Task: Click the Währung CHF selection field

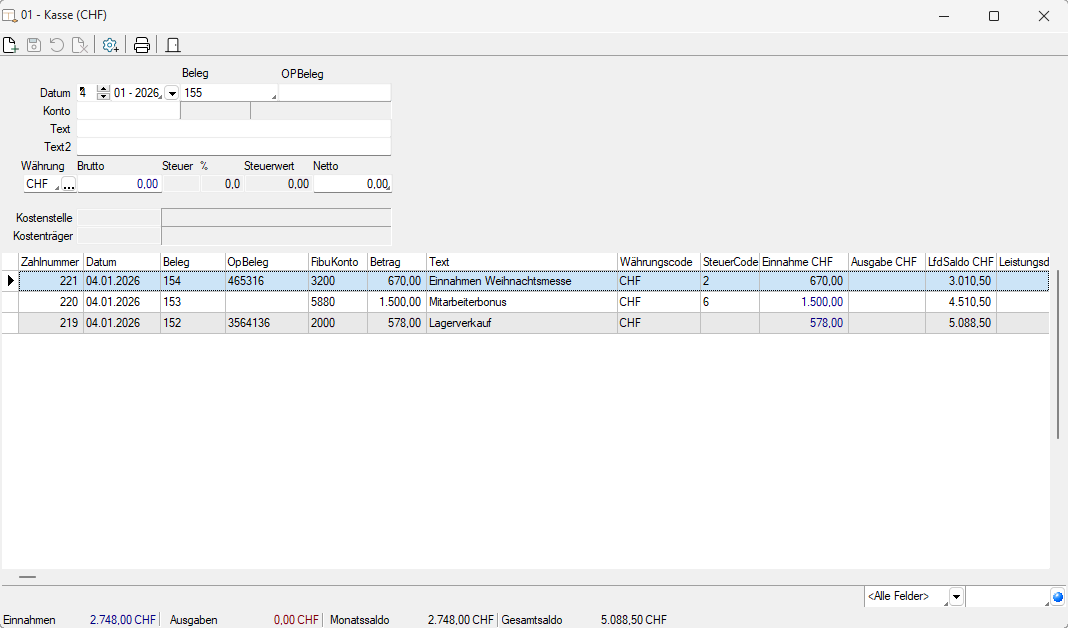Action: [x=40, y=184]
